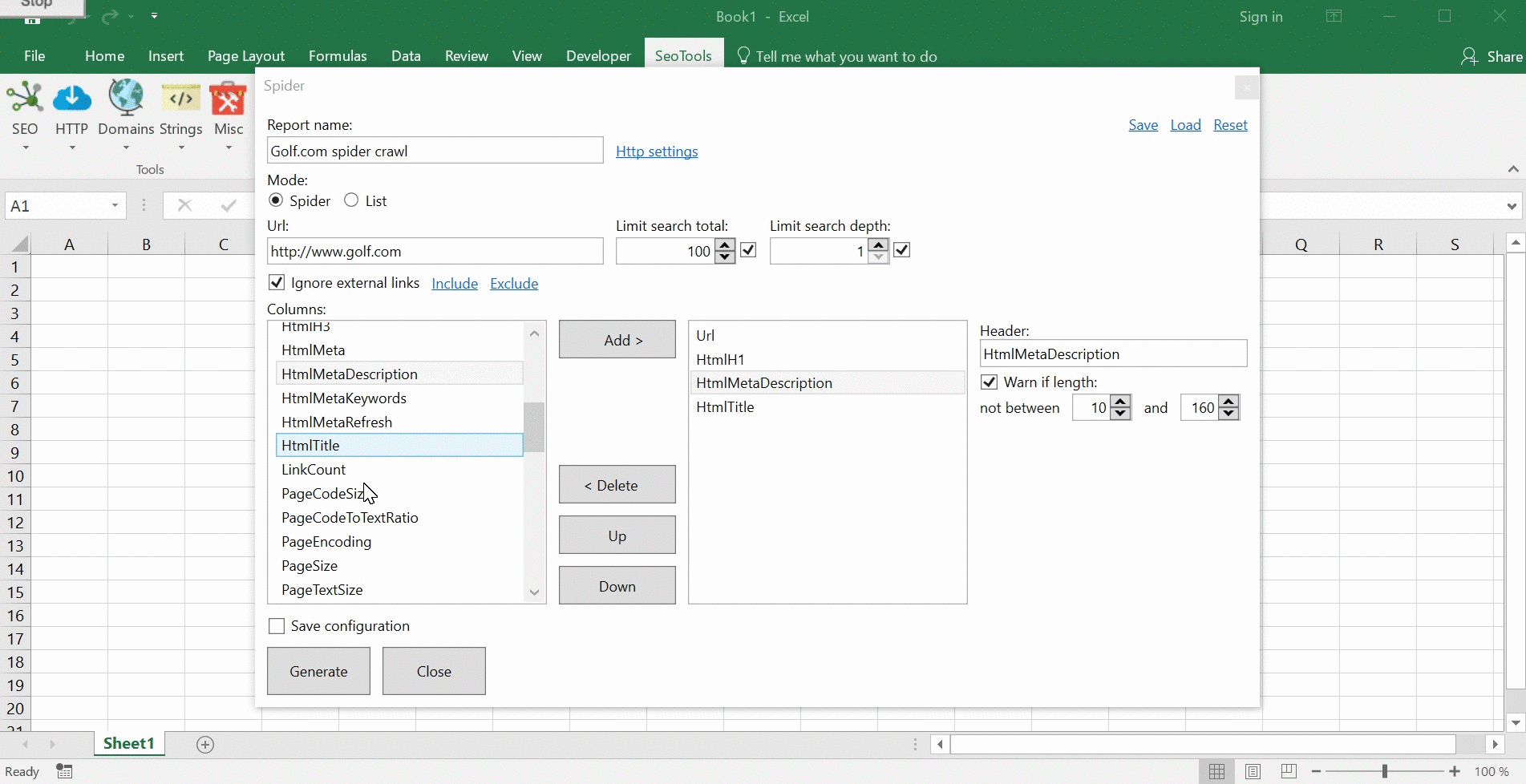Click the Report name input field
1526x784 pixels.
click(435, 151)
